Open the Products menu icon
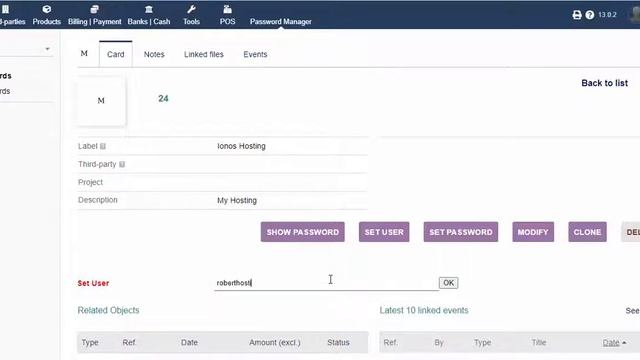 (x=47, y=9)
